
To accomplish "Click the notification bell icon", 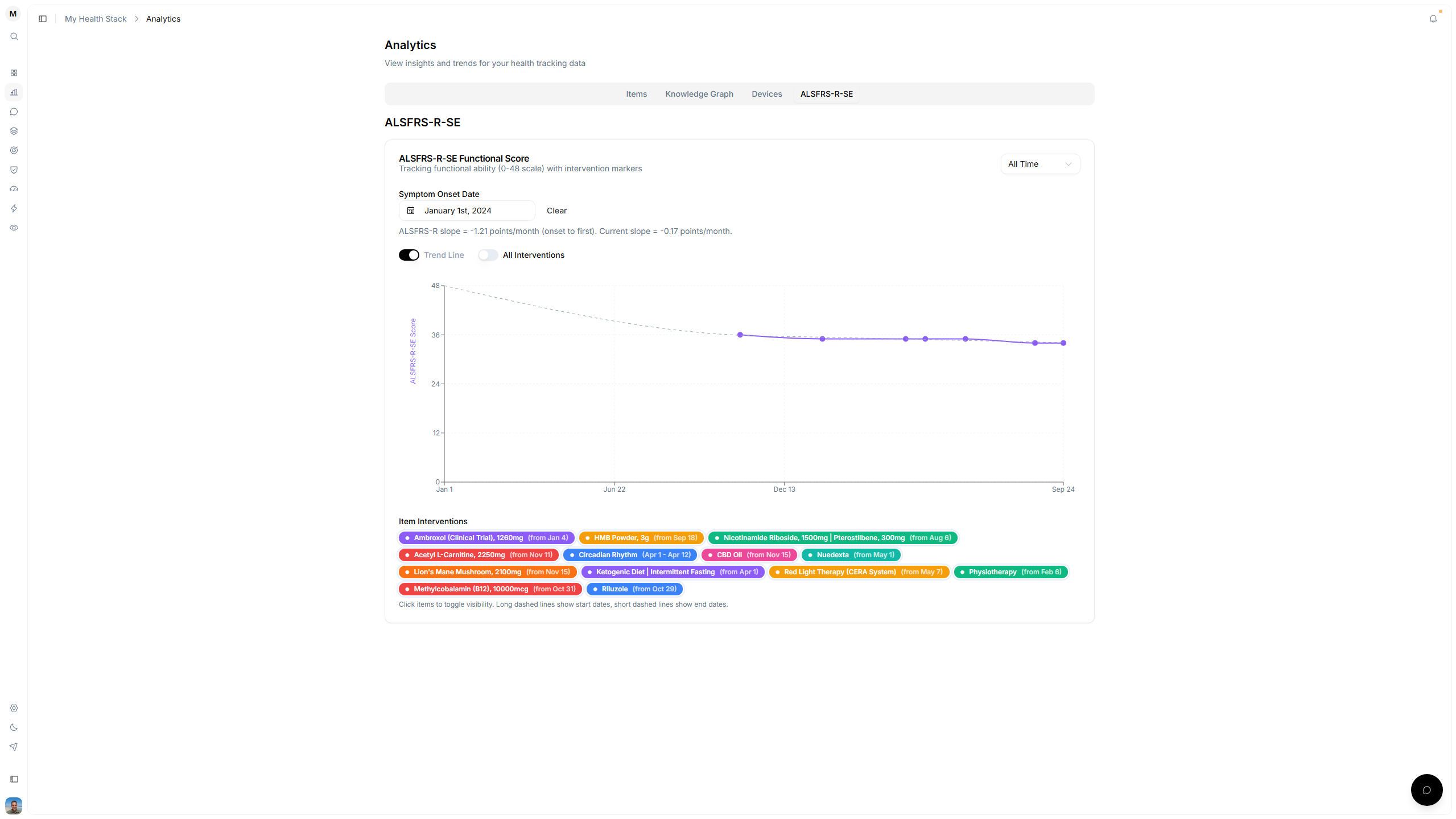I will (1433, 19).
